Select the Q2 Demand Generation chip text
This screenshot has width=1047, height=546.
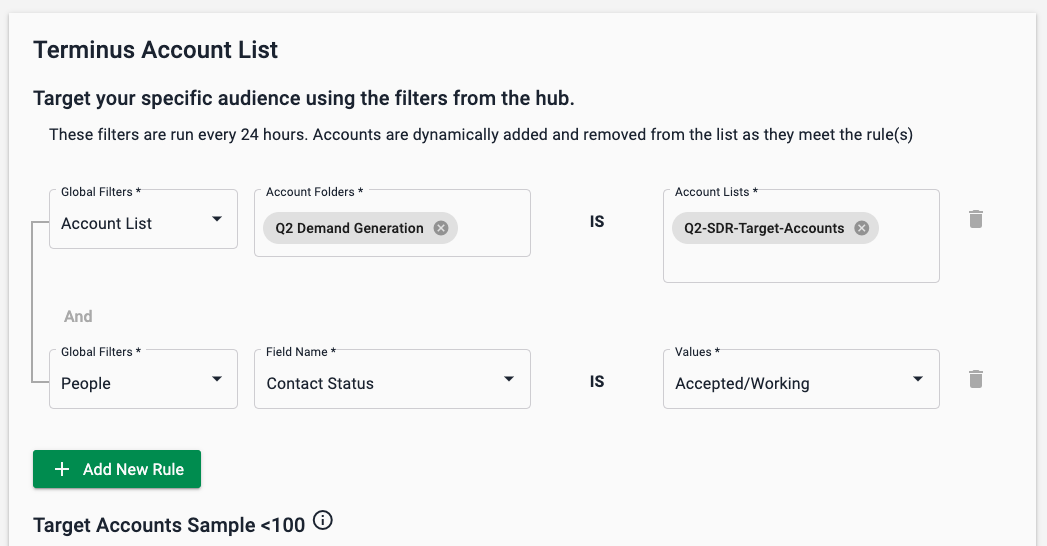pyautogui.click(x=349, y=228)
